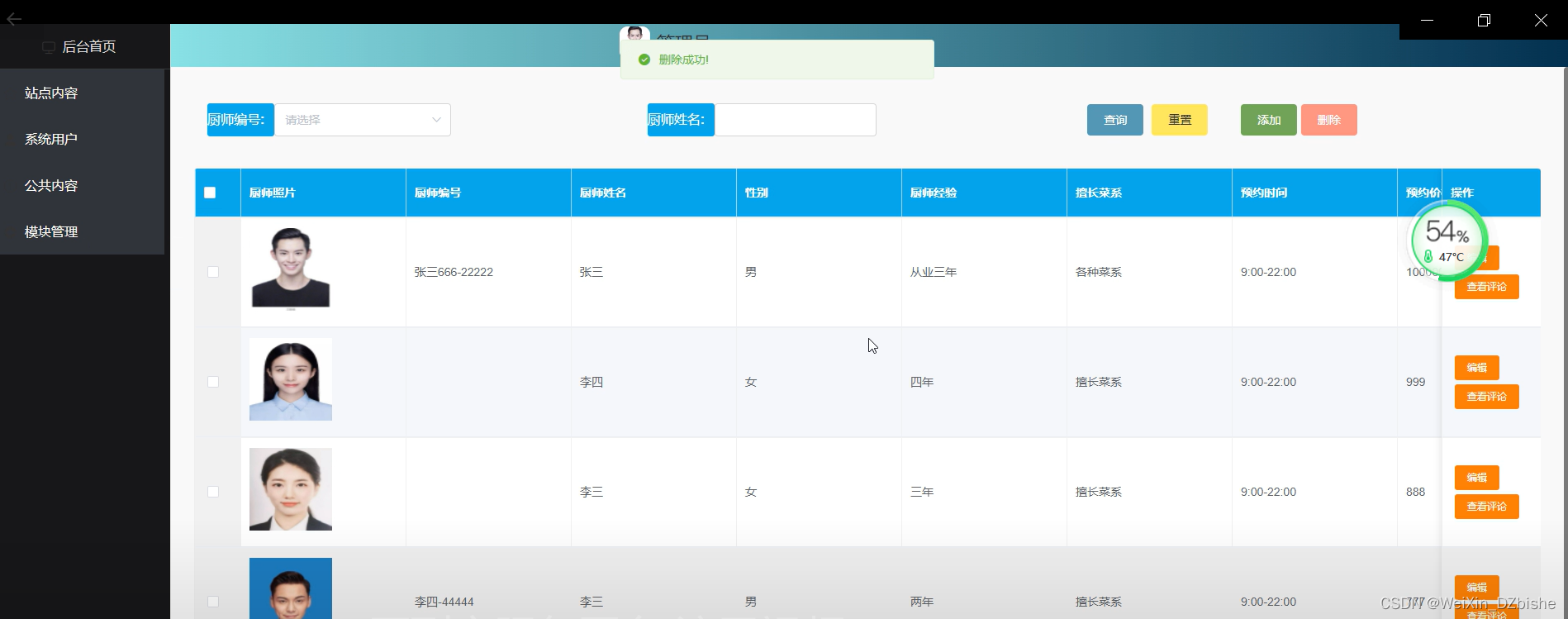Click the monitor icon beside 后台首页
1568x619 pixels.
pos(49,47)
